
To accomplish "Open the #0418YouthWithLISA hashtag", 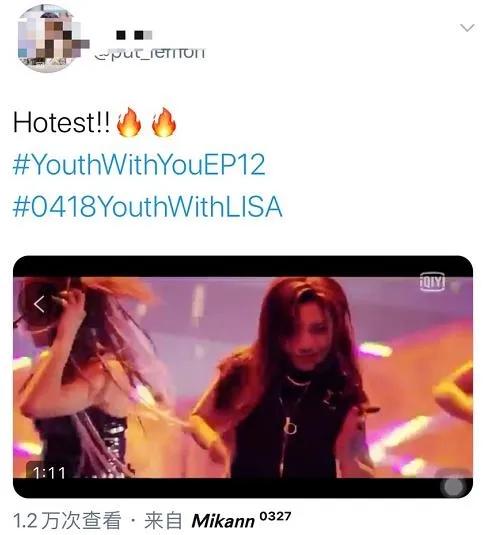I will [147, 206].
